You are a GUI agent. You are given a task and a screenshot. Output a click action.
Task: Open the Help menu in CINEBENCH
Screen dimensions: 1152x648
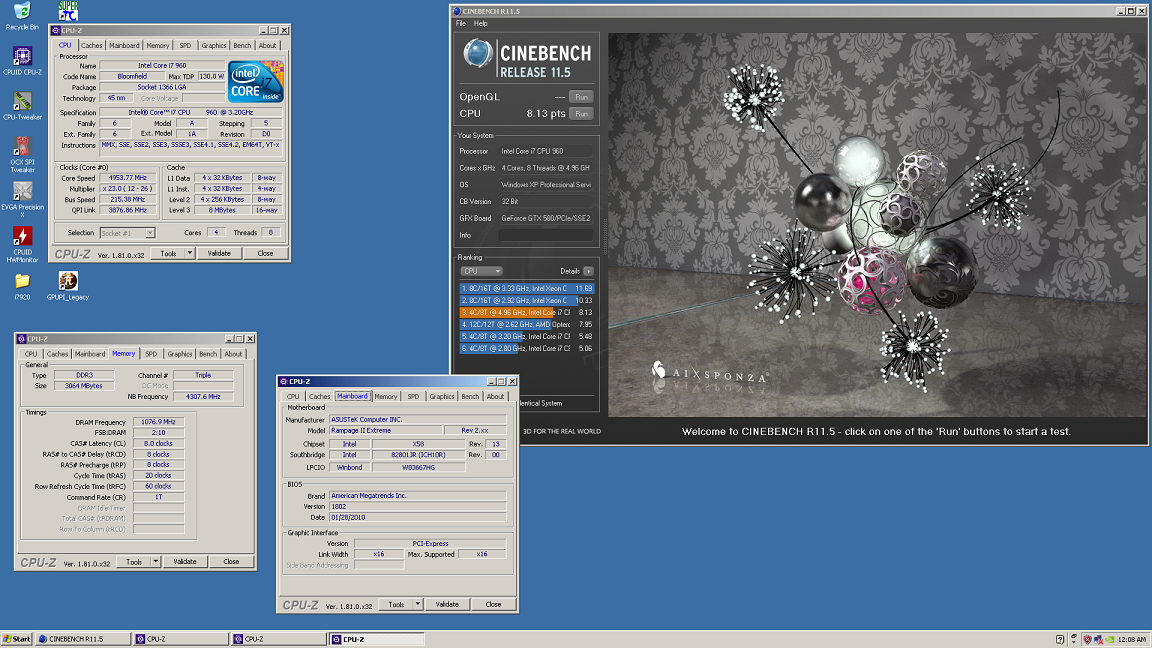[x=480, y=24]
